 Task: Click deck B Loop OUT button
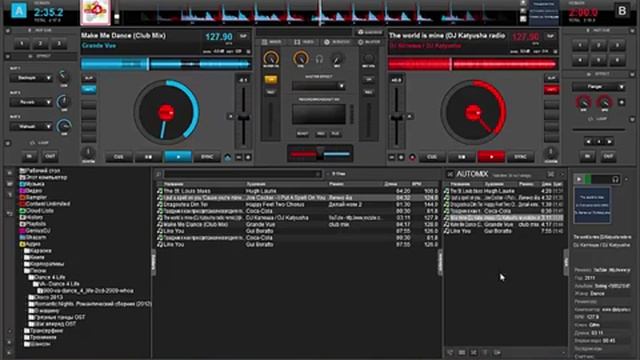click(x=608, y=156)
